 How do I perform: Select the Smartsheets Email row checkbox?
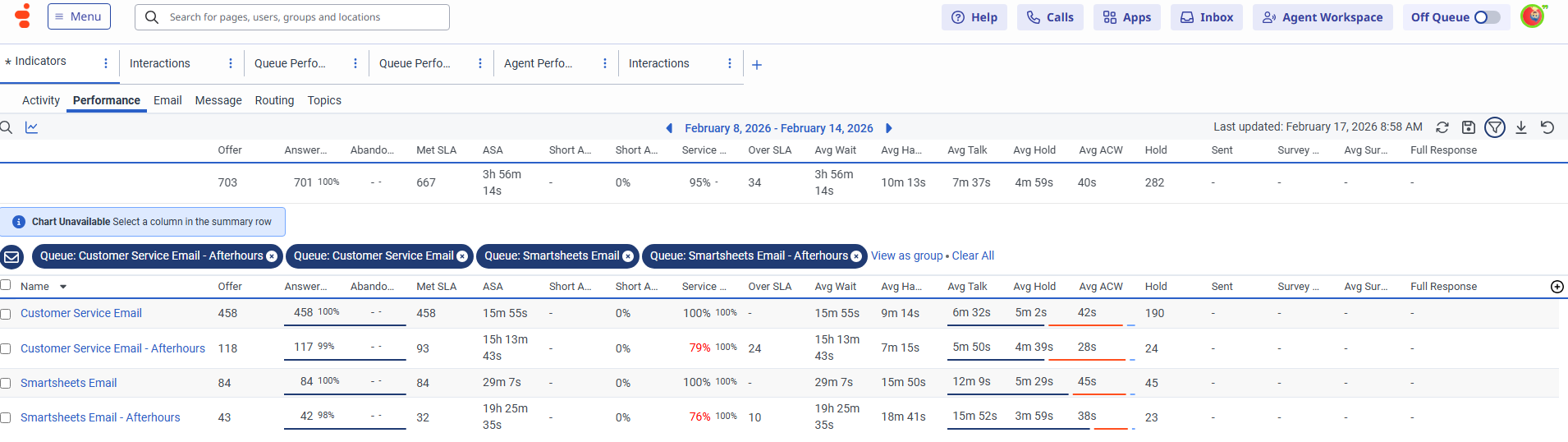tap(6, 384)
